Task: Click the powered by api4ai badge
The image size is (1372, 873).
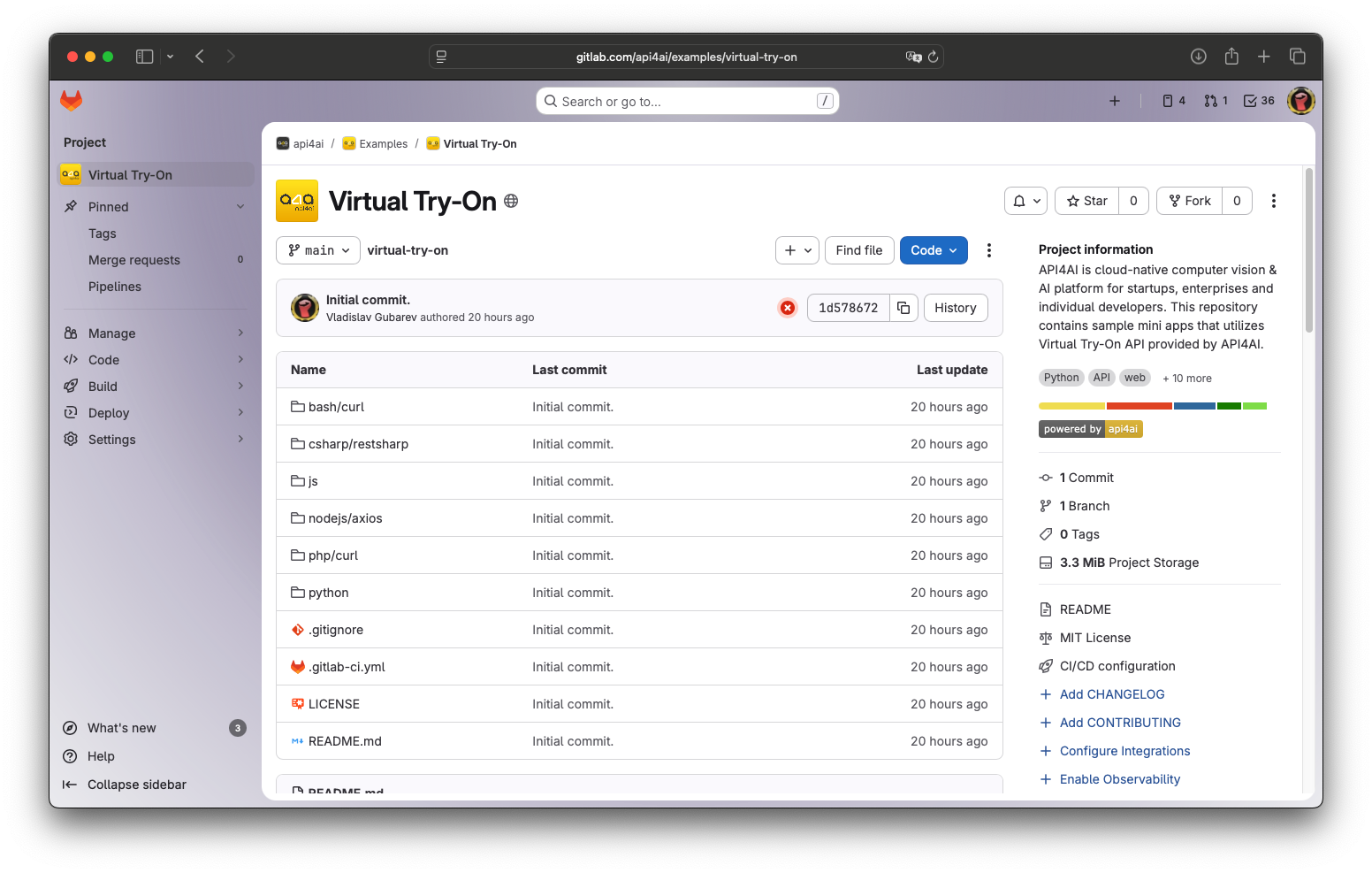Action: click(x=1091, y=429)
